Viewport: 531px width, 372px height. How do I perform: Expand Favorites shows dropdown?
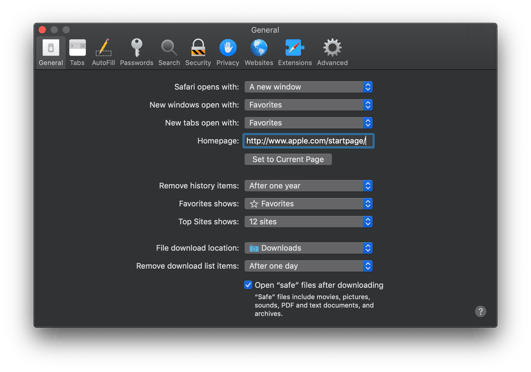pos(309,204)
